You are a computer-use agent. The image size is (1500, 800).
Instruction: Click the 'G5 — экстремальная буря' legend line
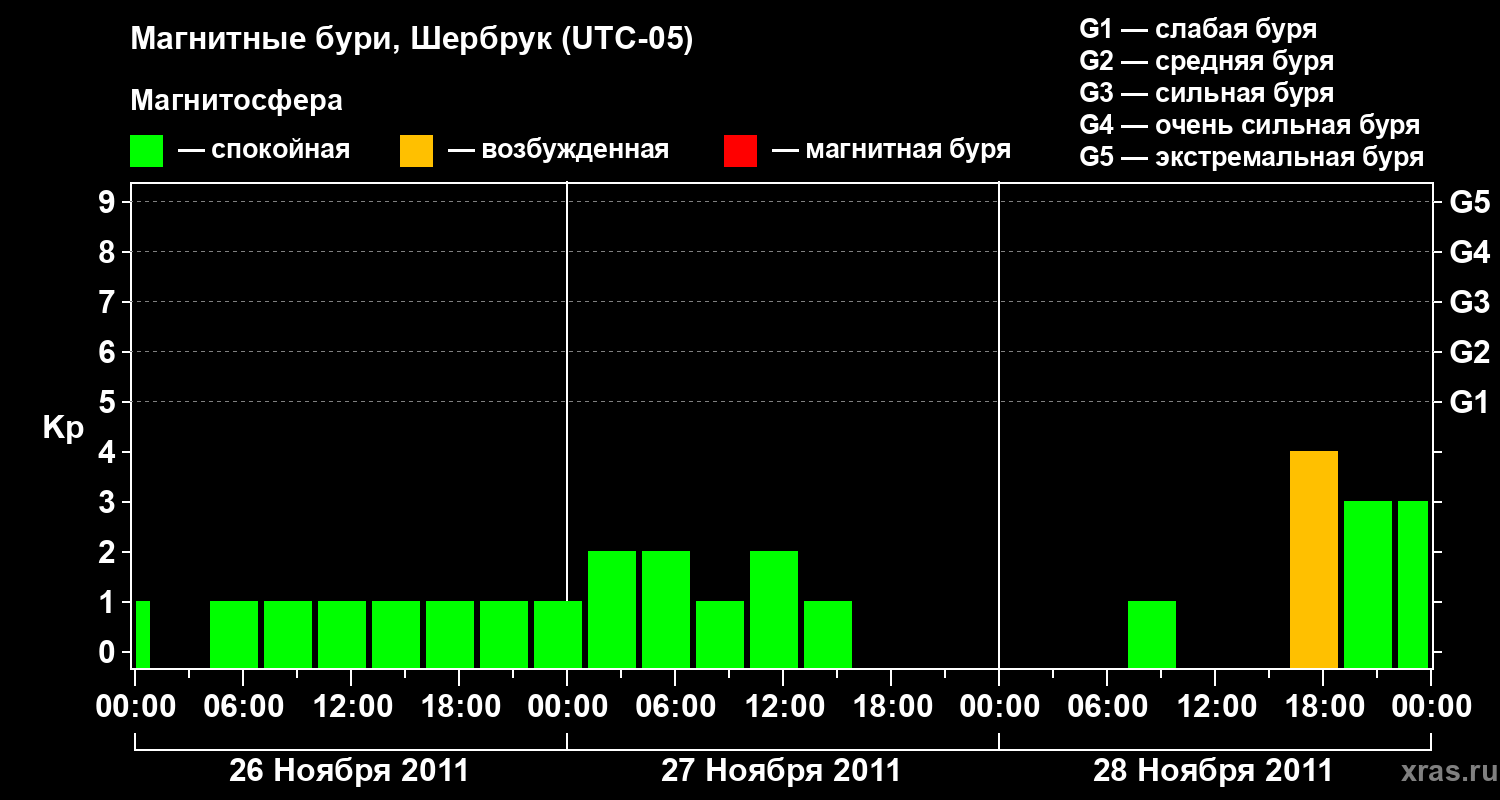1252,158
